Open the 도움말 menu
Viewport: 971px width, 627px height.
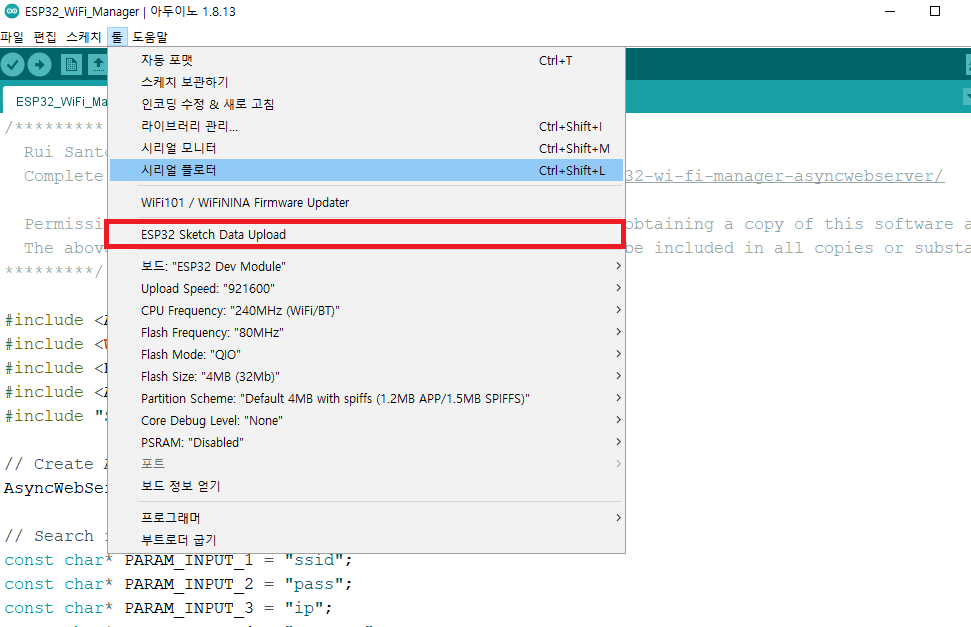(150, 37)
